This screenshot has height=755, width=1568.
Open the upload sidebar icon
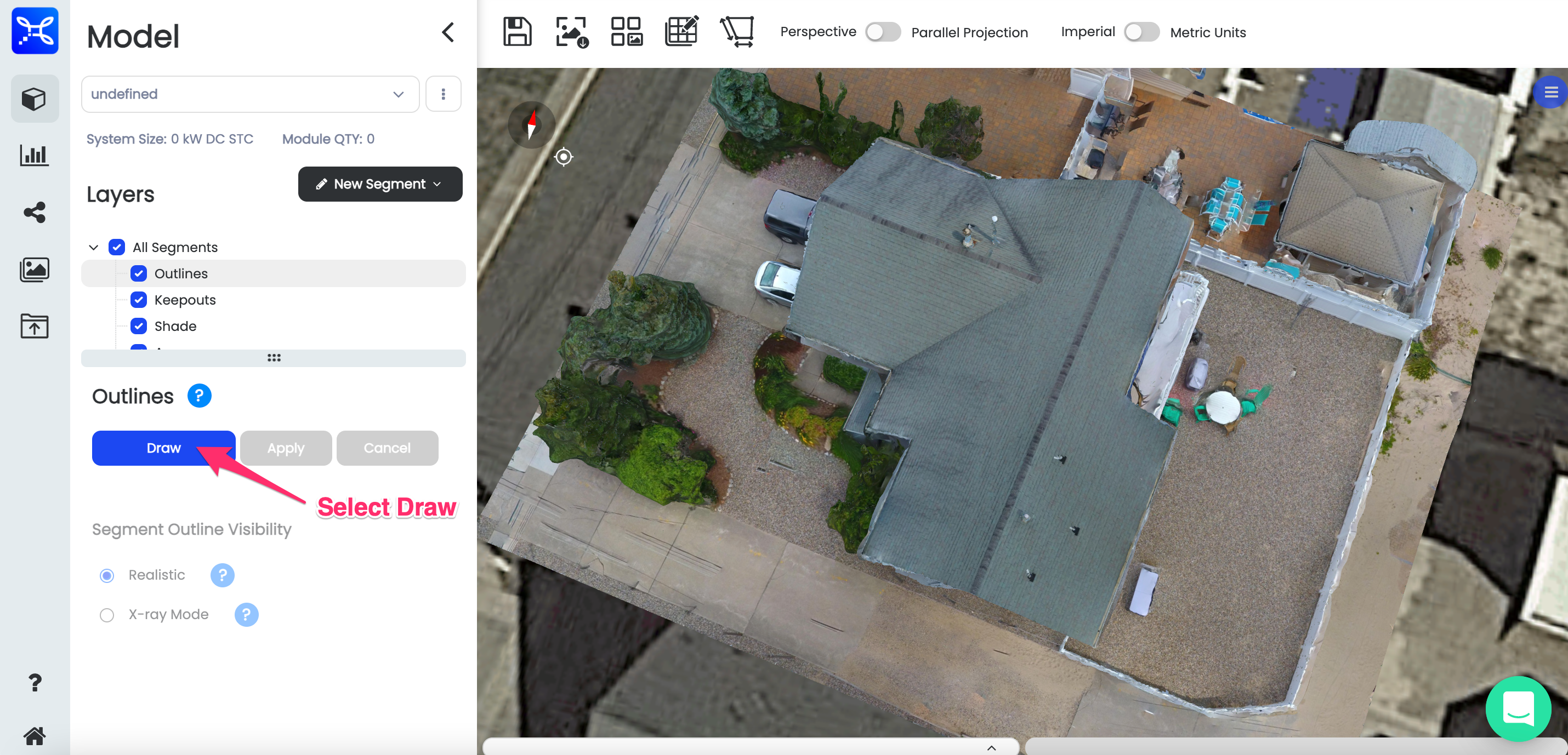pyautogui.click(x=35, y=325)
